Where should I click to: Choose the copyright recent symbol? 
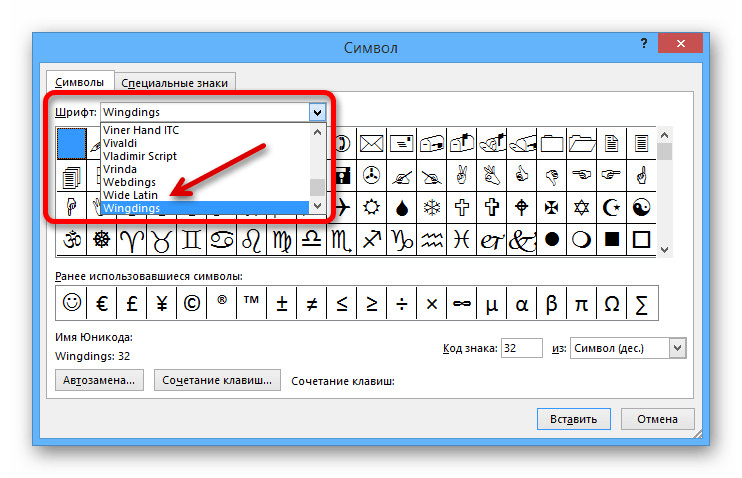click(191, 303)
